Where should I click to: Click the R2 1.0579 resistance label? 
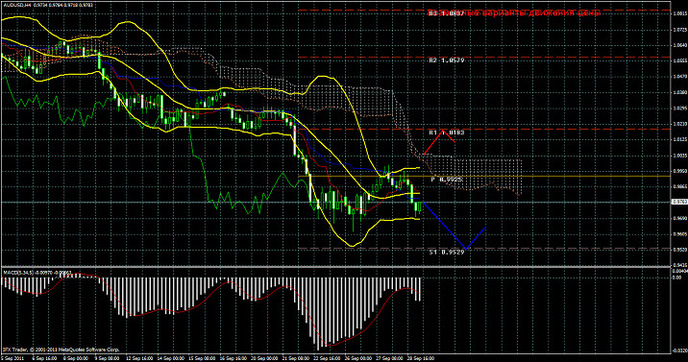click(446, 61)
